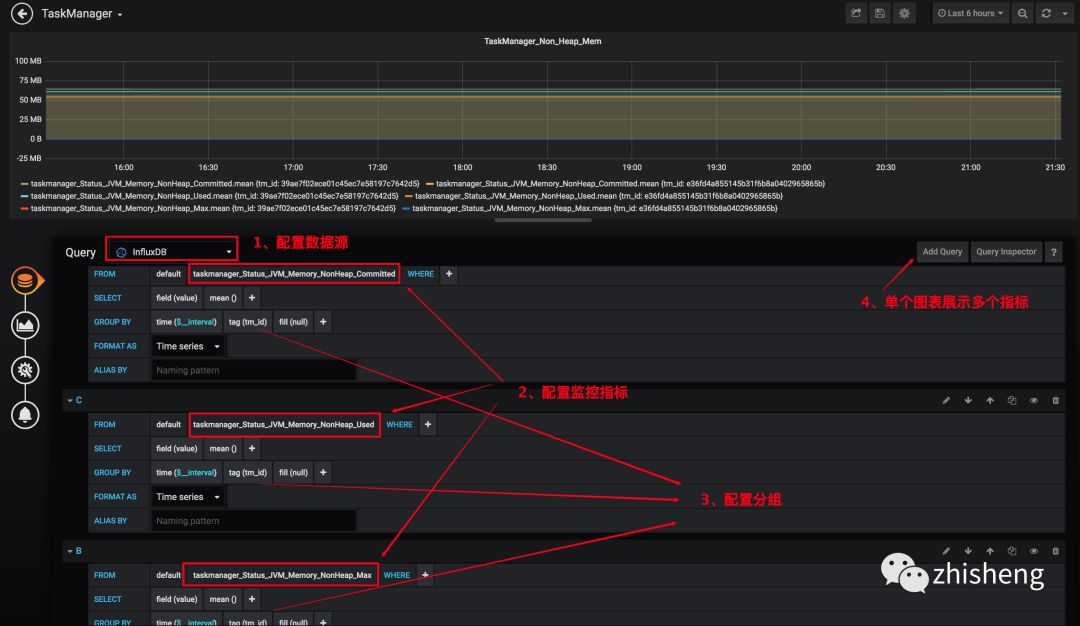This screenshot has width=1080, height=626.
Task: Move query B up
Action: pyautogui.click(x=990, y=551)
